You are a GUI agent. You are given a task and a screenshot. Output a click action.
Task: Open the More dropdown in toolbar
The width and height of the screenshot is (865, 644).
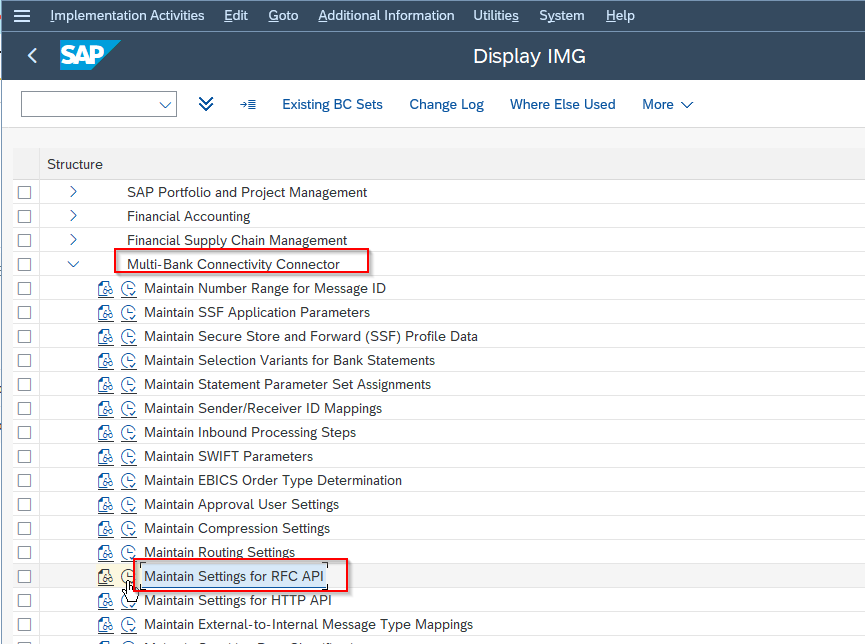coord(667,104)
